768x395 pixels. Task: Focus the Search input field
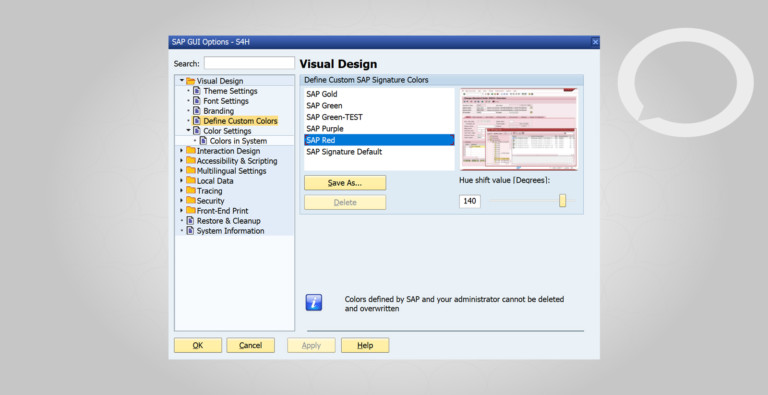tap(249, 63)
